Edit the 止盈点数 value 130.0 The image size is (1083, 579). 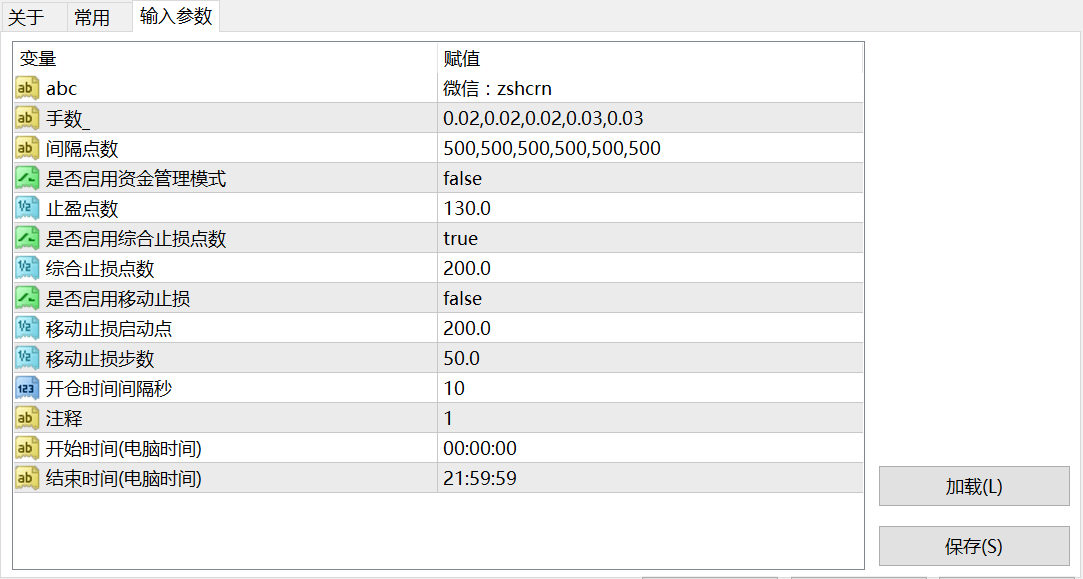(x=650, y=208)
